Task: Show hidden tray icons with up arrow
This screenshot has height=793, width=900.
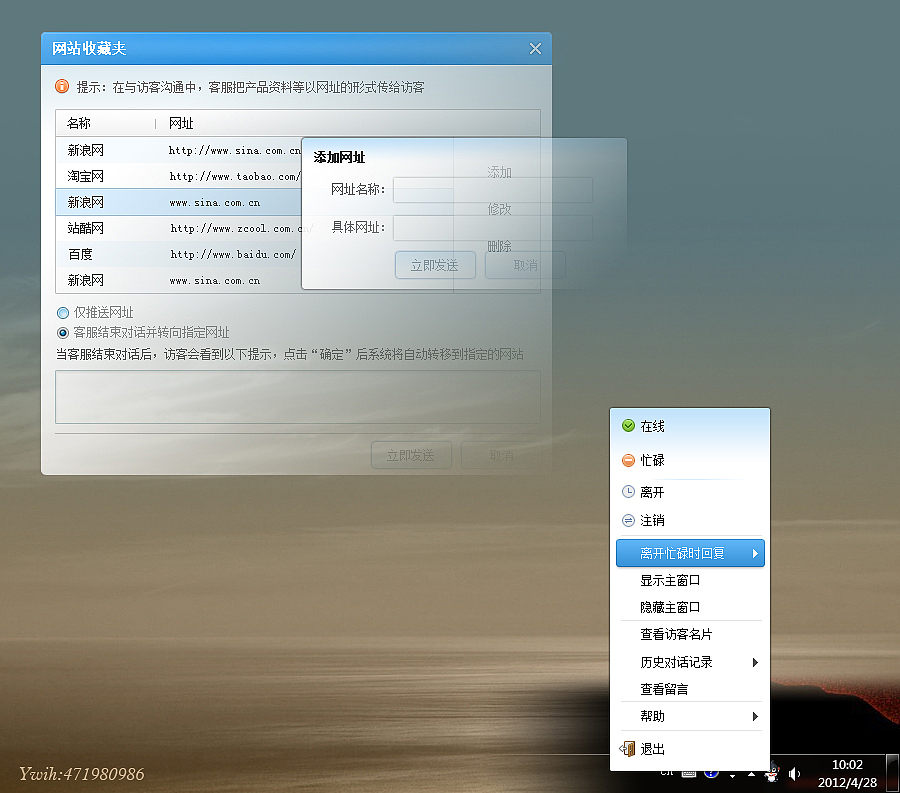Action: 751,774
